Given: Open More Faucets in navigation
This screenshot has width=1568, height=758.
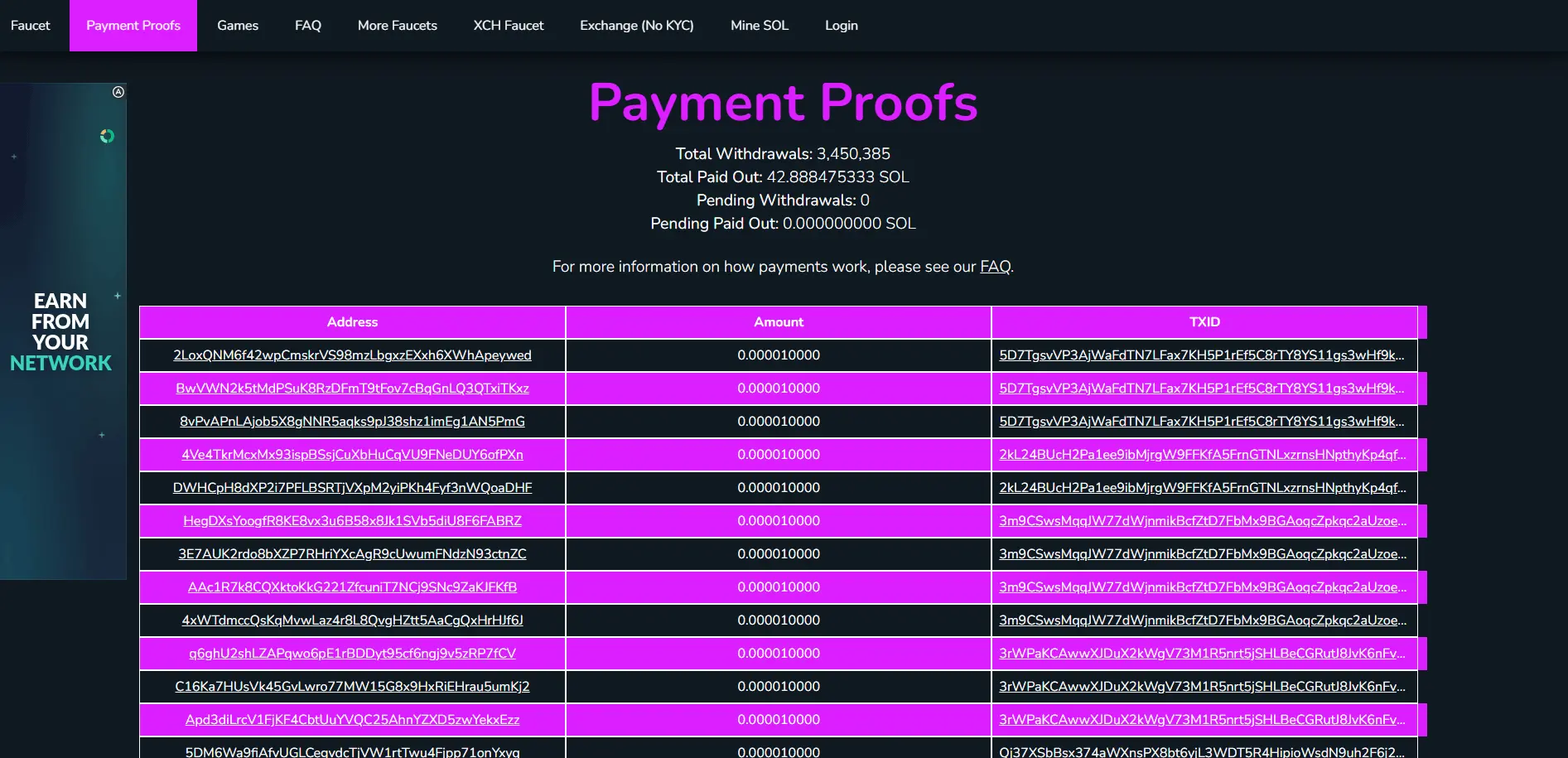Looking at the screenshot, I should click(398, 26).
